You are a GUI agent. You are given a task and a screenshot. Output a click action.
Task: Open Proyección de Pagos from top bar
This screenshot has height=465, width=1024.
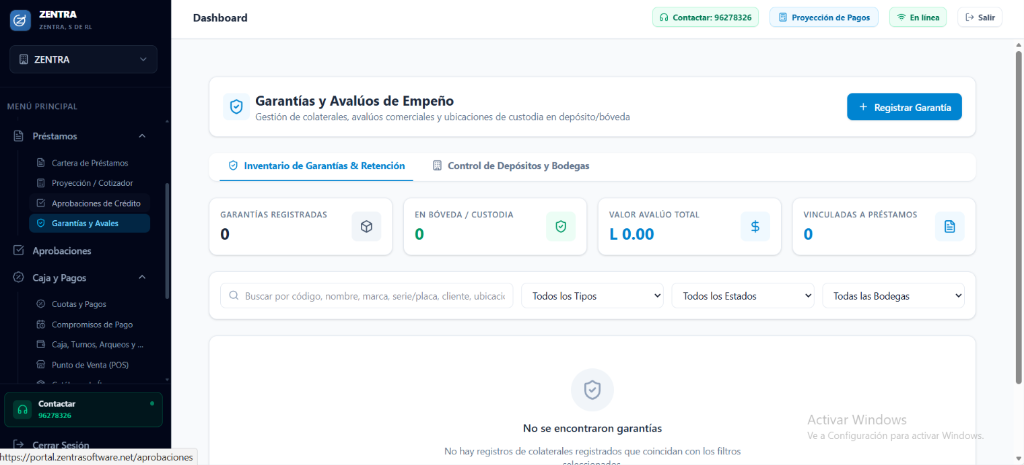(824, 18)
